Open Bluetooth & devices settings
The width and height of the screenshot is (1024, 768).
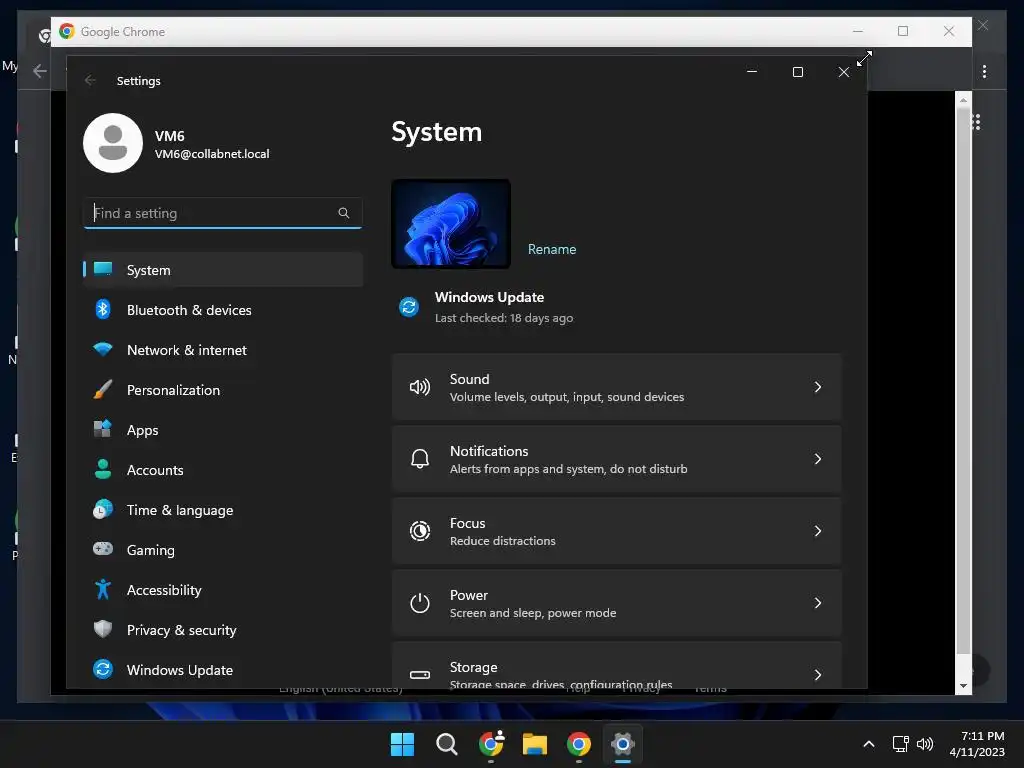pyautogui.click(x=223, y=310)
